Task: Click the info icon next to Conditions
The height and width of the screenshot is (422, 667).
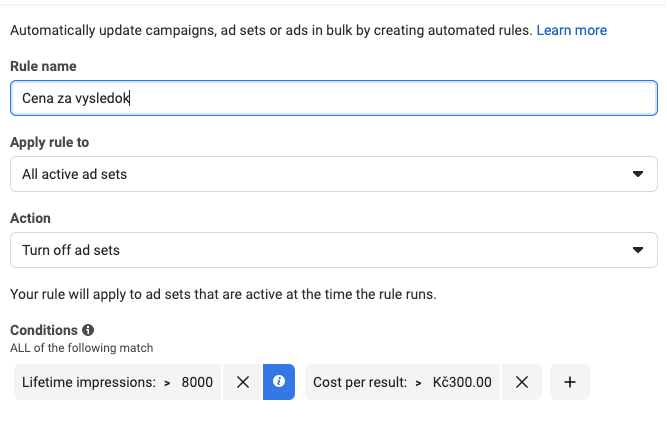Action: tap(88, 330)
